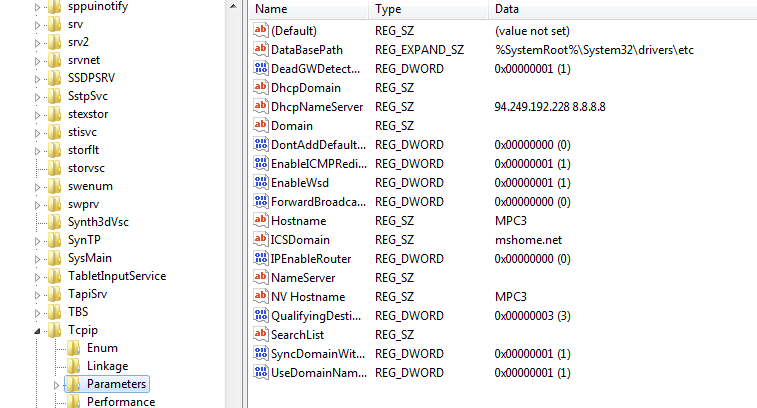Select the EnableWsd DWORD icon
757x408 pixels.
tap(261, 183)
